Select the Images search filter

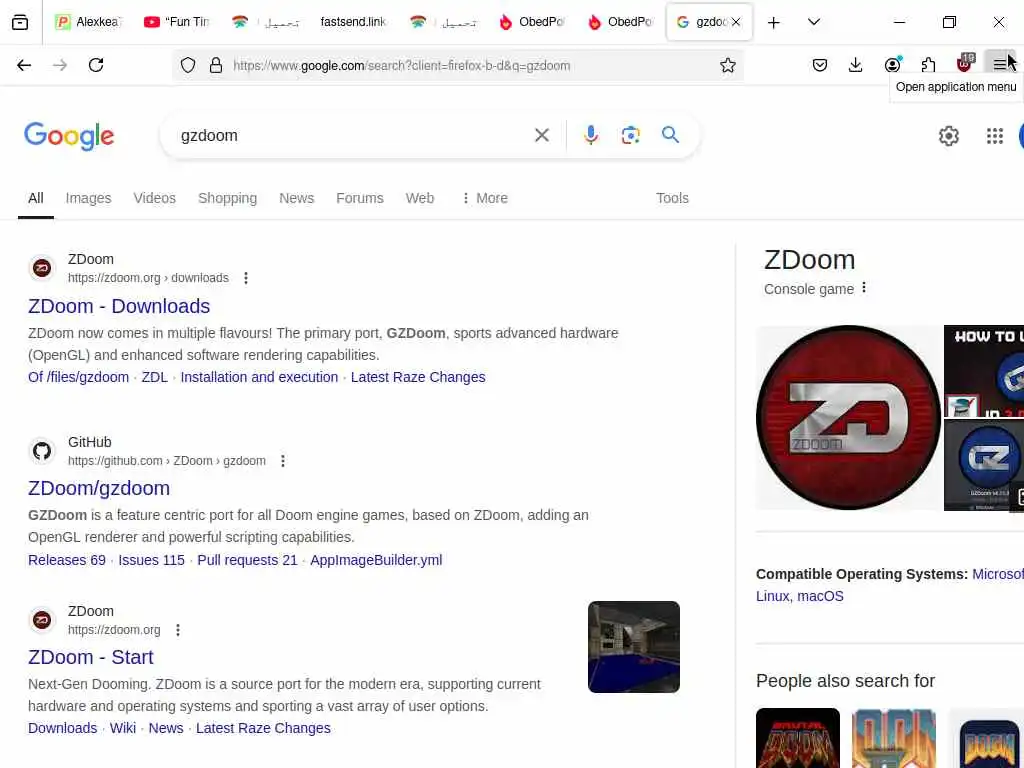(88, 198)
